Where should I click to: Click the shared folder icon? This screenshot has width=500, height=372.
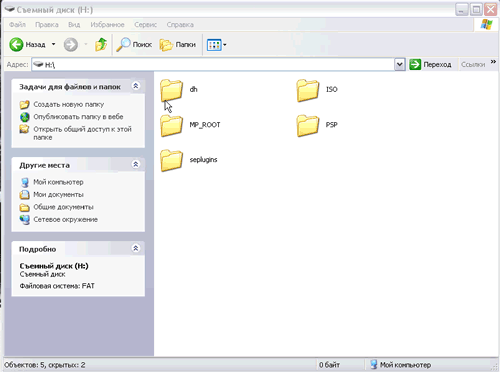(x=24, y=129)
